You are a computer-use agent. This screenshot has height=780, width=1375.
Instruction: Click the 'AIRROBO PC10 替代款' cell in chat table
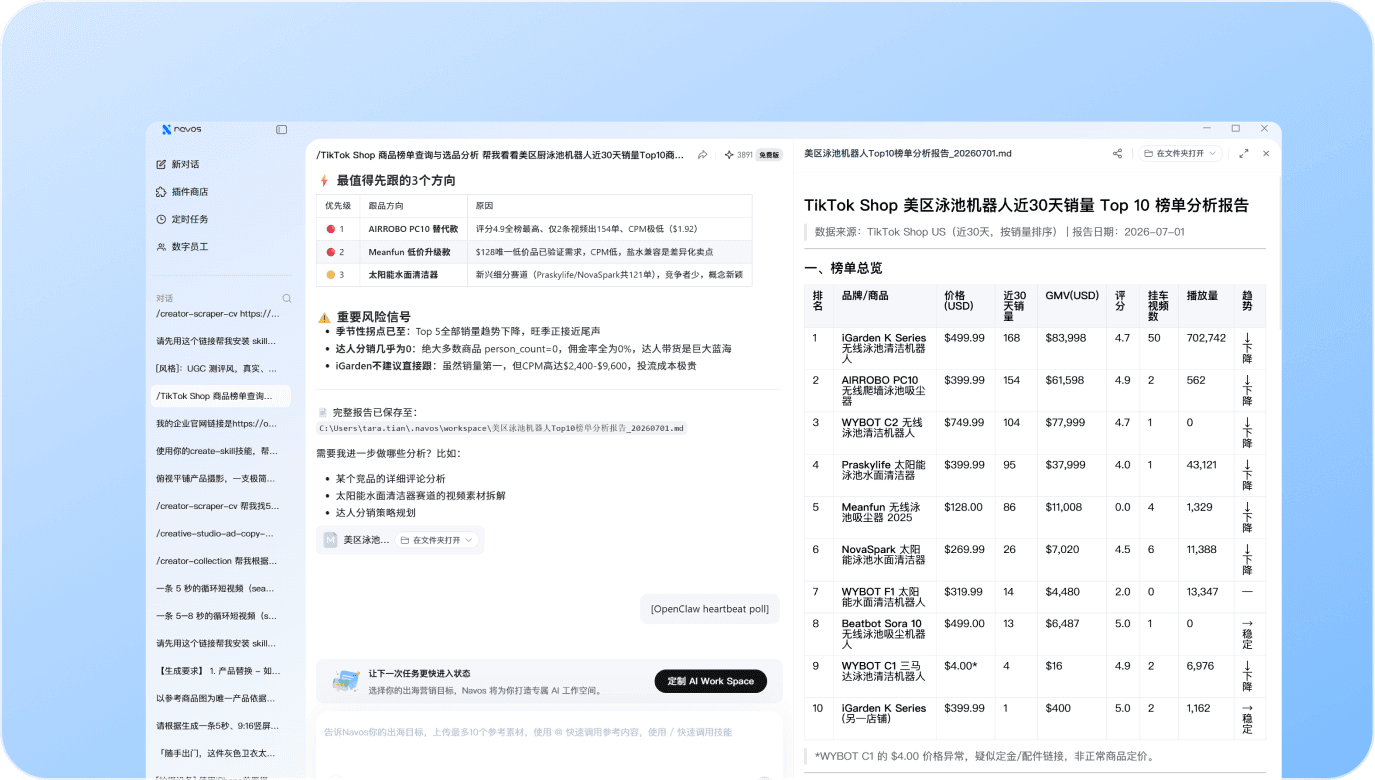click(x=413, y=229)
